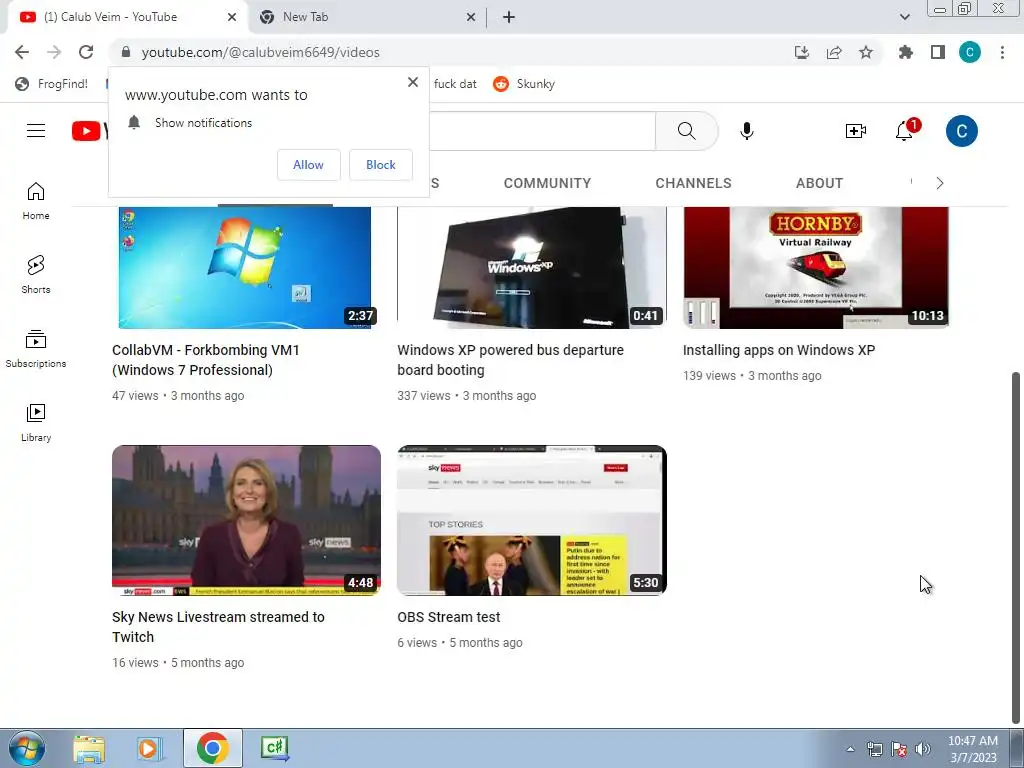Viewport: 1024px width, 768px height.
Task: Bookmark this page with star icon
Action: 866,52
